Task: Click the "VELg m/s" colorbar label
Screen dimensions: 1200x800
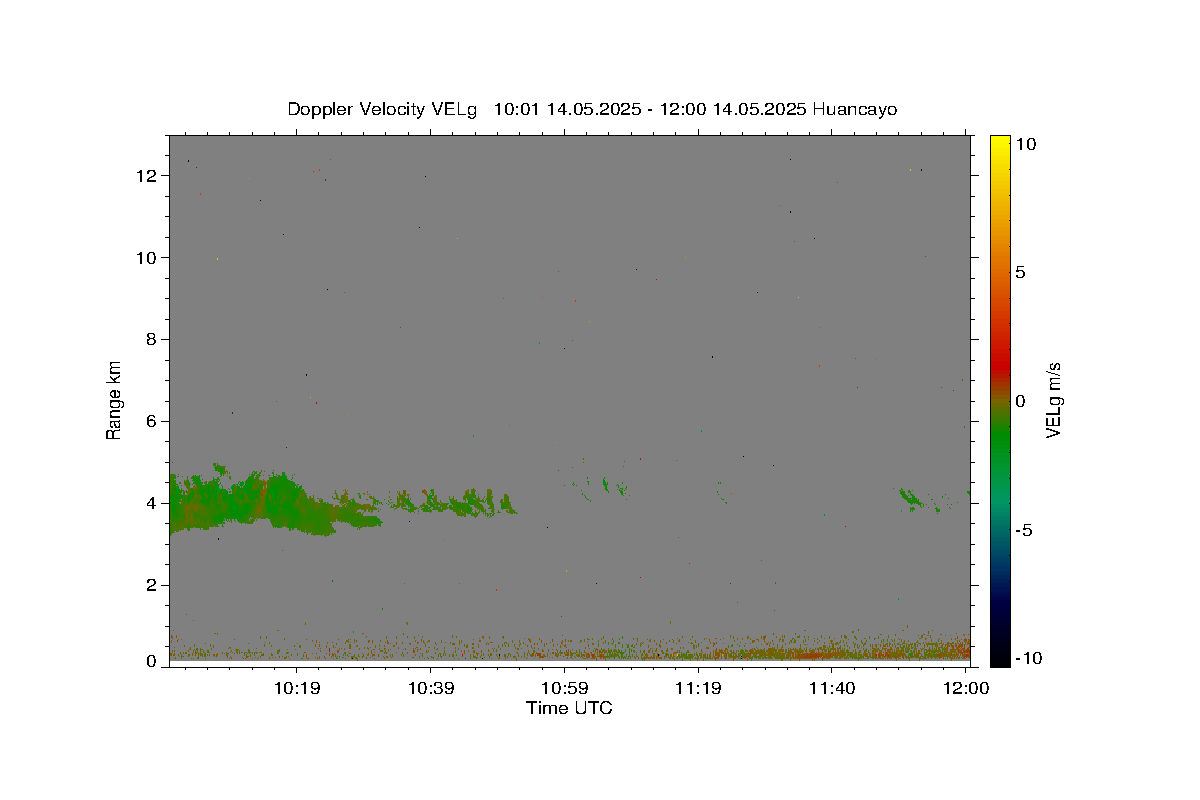Action: pos(1052,400)
